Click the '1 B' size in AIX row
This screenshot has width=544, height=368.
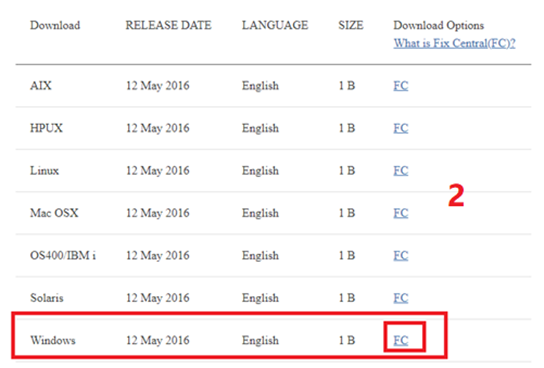coord(347,85)
